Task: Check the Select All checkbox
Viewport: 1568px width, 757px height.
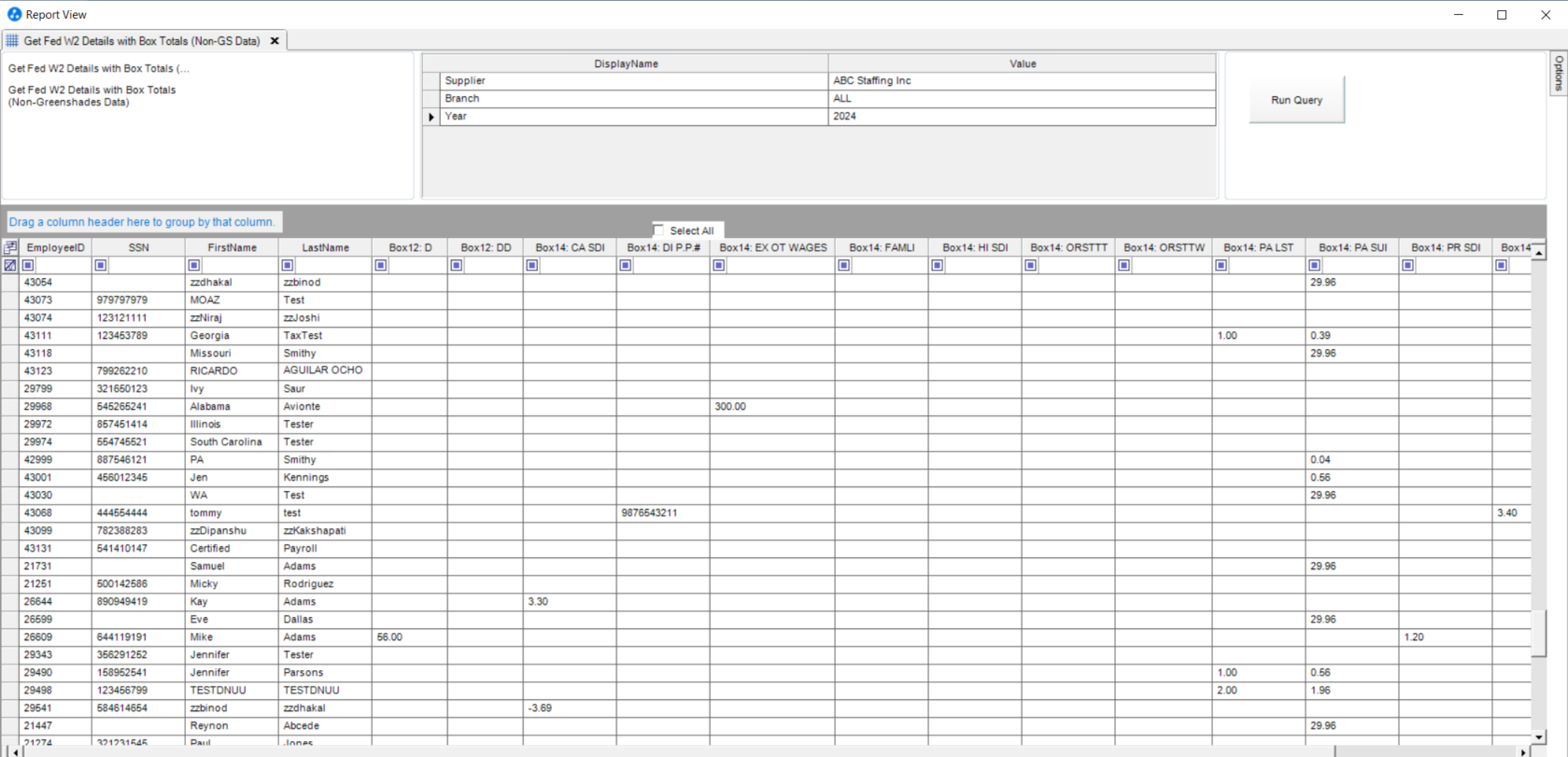Action: coord(658,230)
